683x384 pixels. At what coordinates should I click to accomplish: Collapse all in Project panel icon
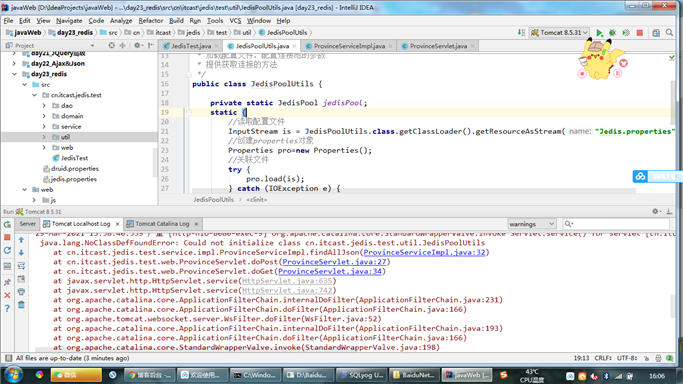(122, 45)
